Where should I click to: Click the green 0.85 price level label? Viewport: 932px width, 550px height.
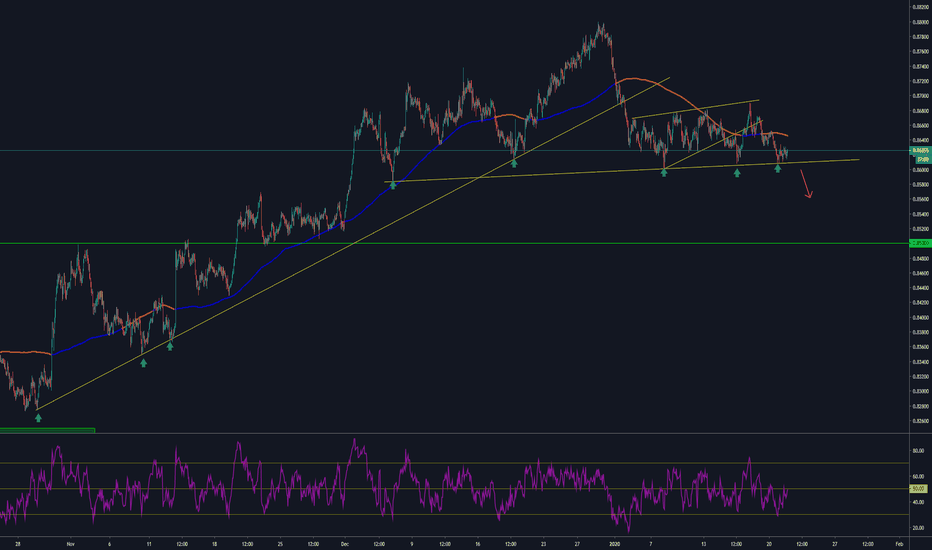[919, 243]
